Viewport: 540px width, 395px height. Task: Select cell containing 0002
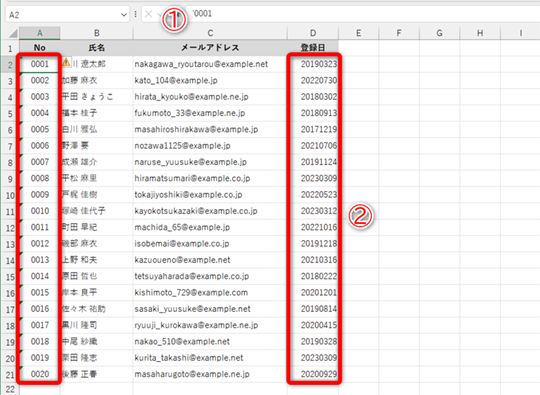[40, 80]
